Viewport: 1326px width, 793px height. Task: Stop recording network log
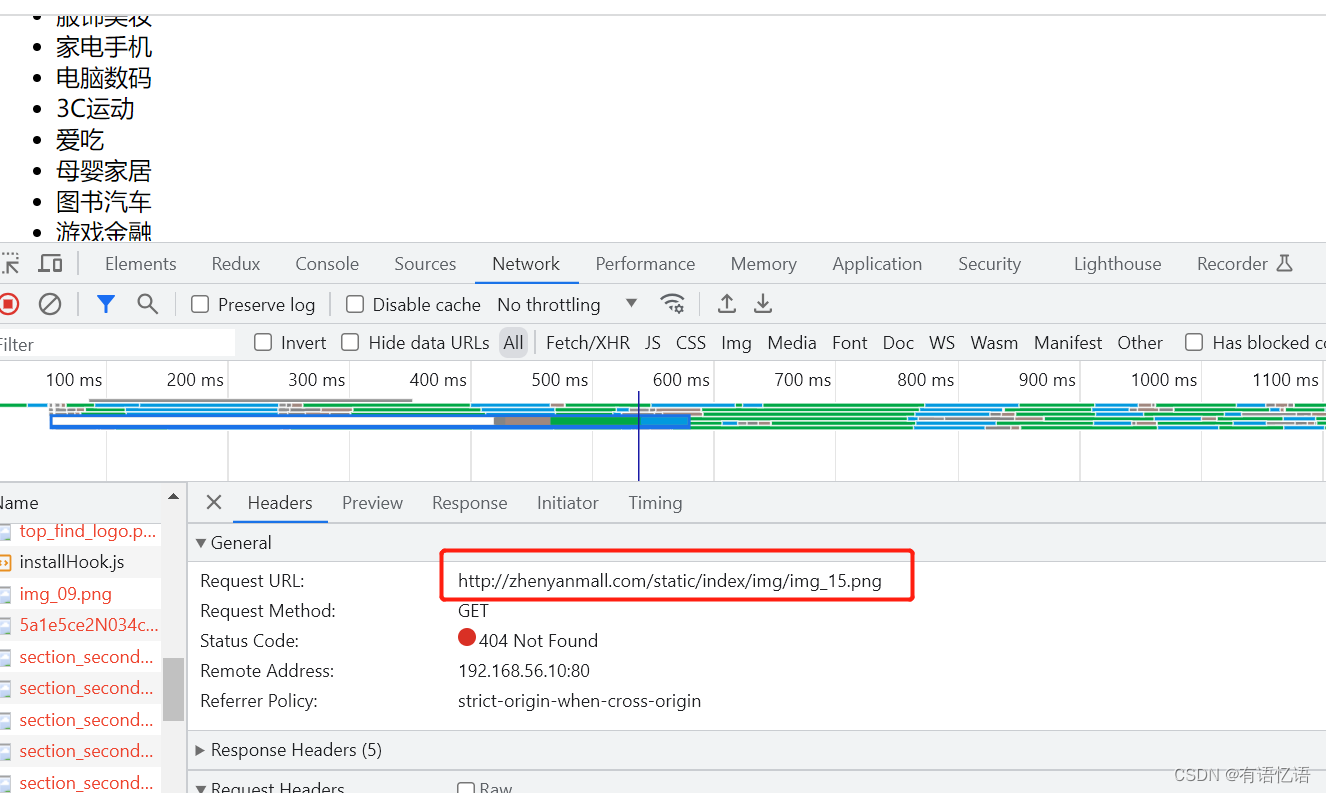click(x=9, y=304)
